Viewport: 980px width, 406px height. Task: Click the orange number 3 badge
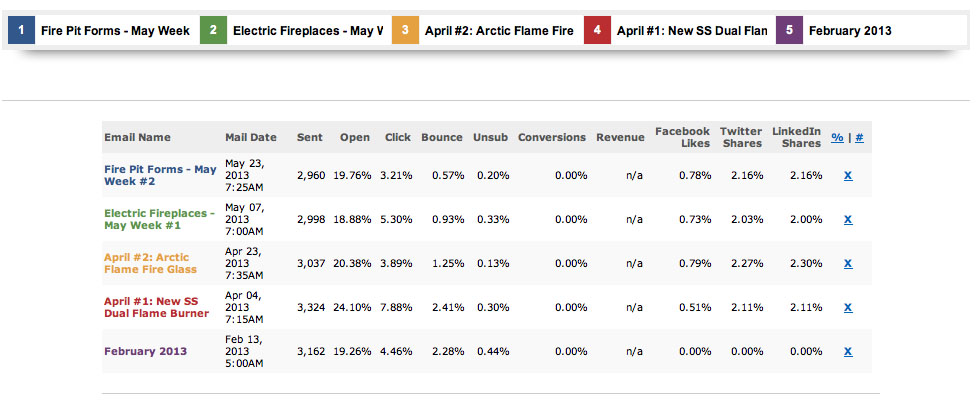(405, 30)
